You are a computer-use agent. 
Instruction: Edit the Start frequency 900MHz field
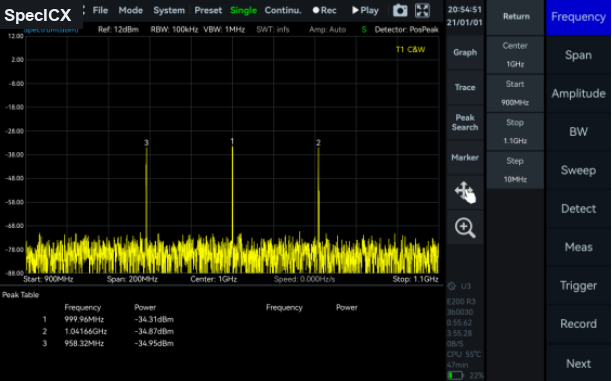(515, 93)
